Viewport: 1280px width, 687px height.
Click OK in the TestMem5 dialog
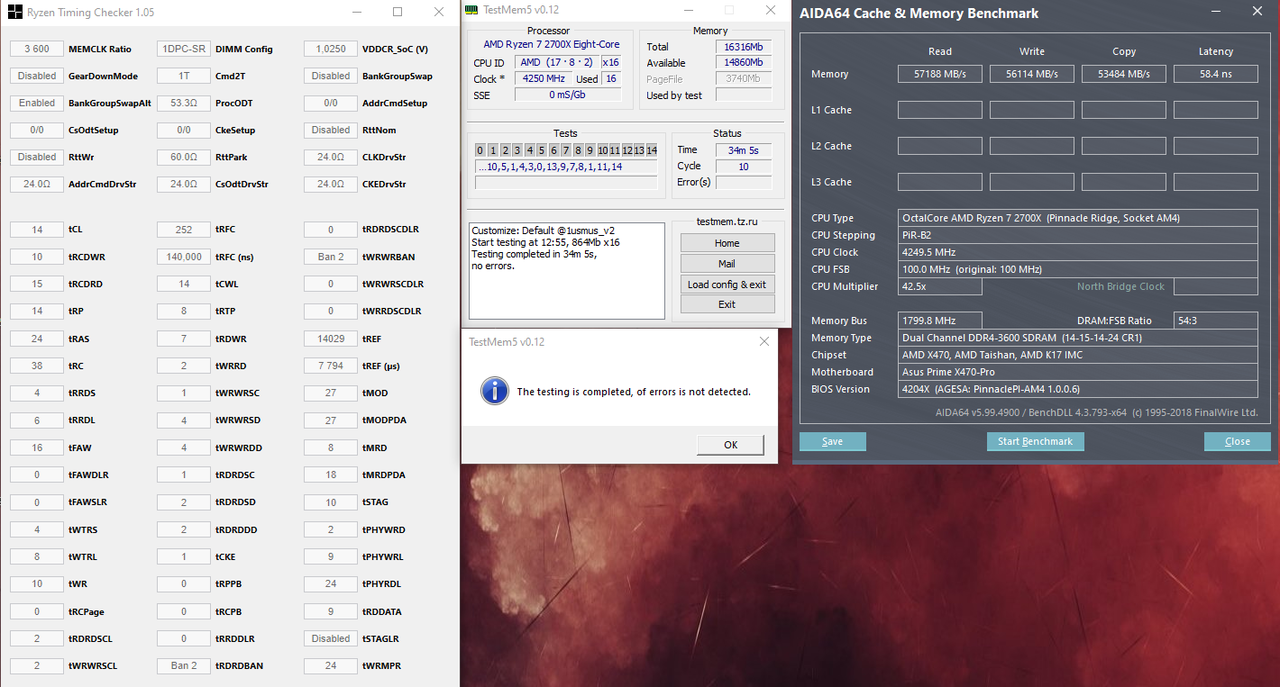(x=730, y=445)
